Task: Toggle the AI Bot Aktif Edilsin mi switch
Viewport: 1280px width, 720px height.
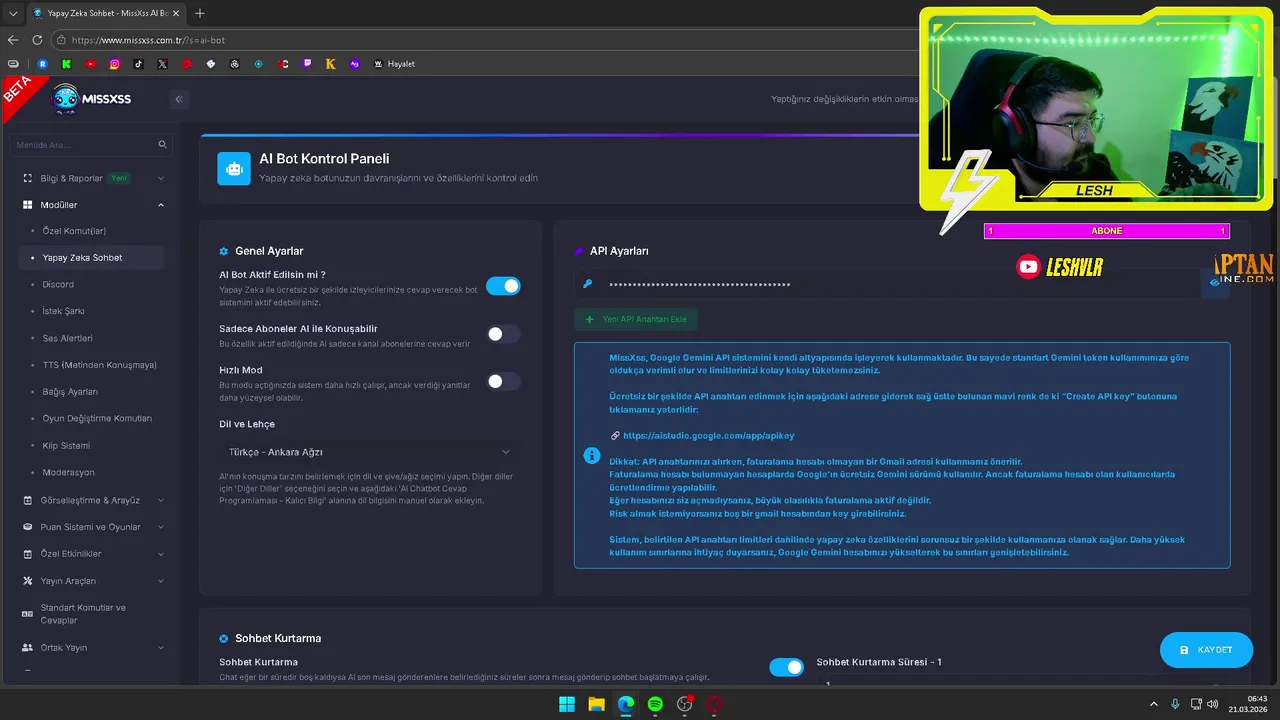Action: (503, 286)
